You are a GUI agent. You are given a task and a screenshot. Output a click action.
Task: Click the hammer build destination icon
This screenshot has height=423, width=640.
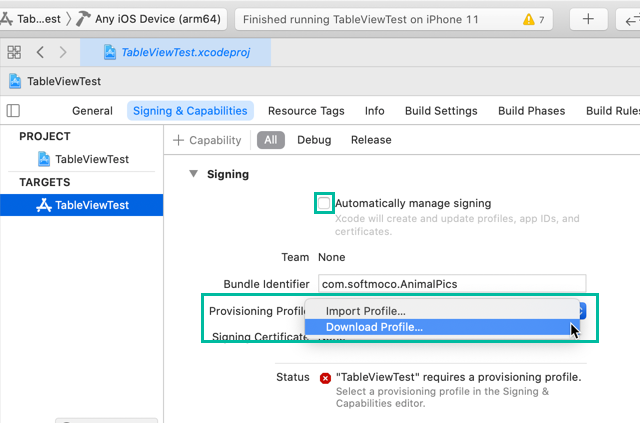click(83, 19)
